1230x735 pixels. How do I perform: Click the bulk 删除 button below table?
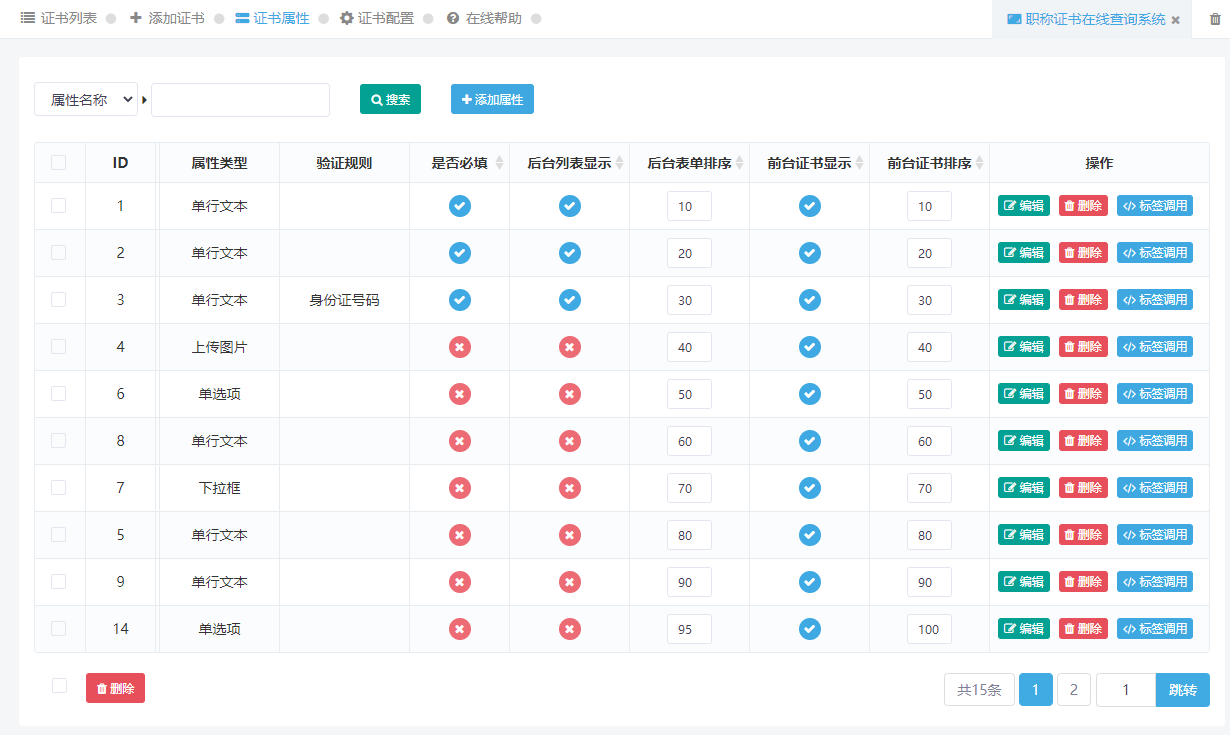[x=115, y=688]
